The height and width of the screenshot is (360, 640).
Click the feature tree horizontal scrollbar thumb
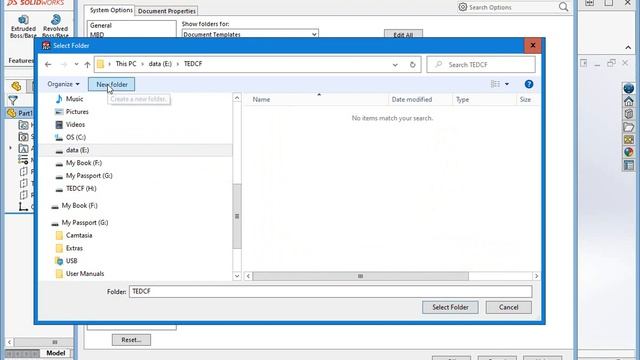(x=54, y=342)
